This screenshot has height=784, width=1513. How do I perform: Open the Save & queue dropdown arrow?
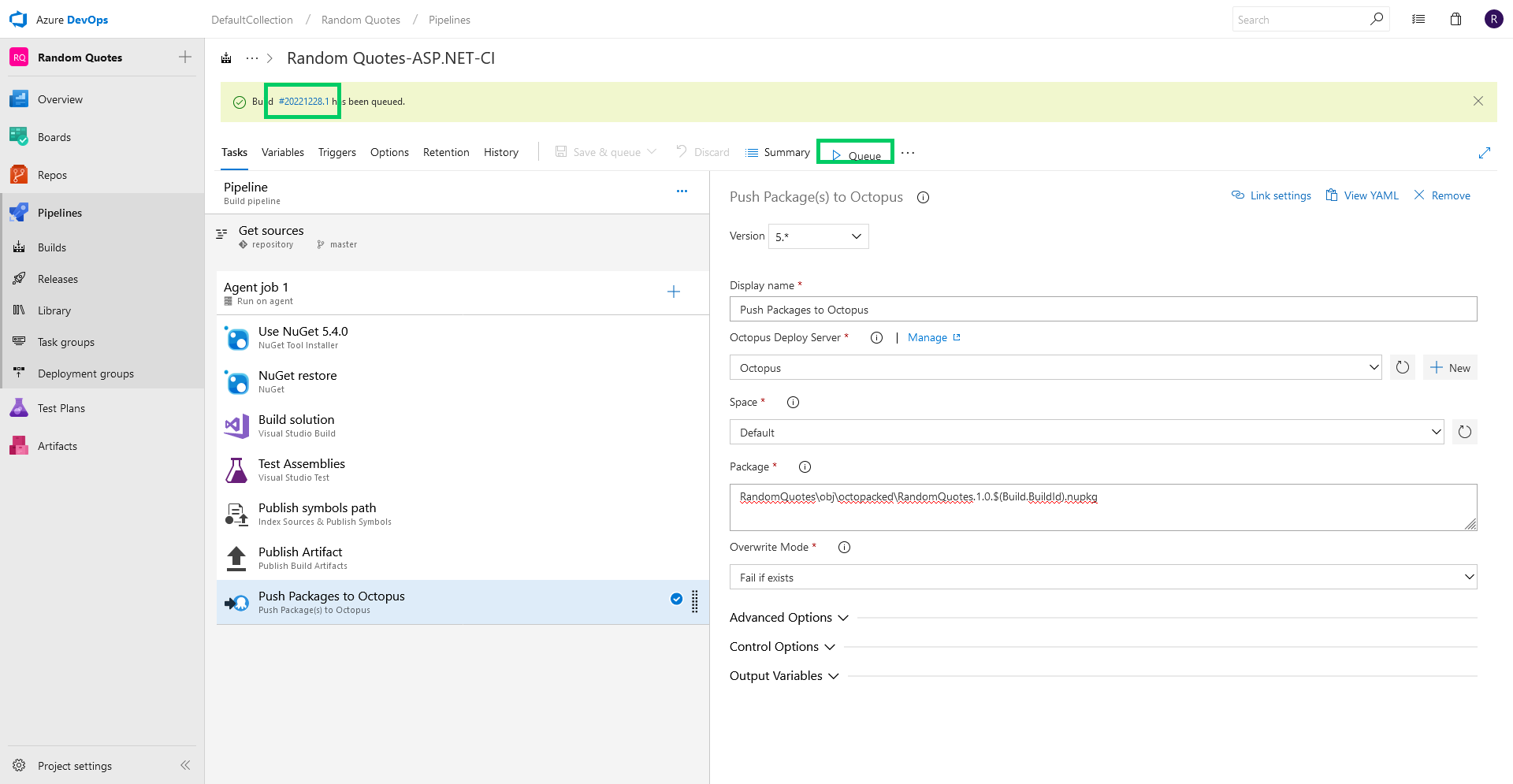(652, 152)
